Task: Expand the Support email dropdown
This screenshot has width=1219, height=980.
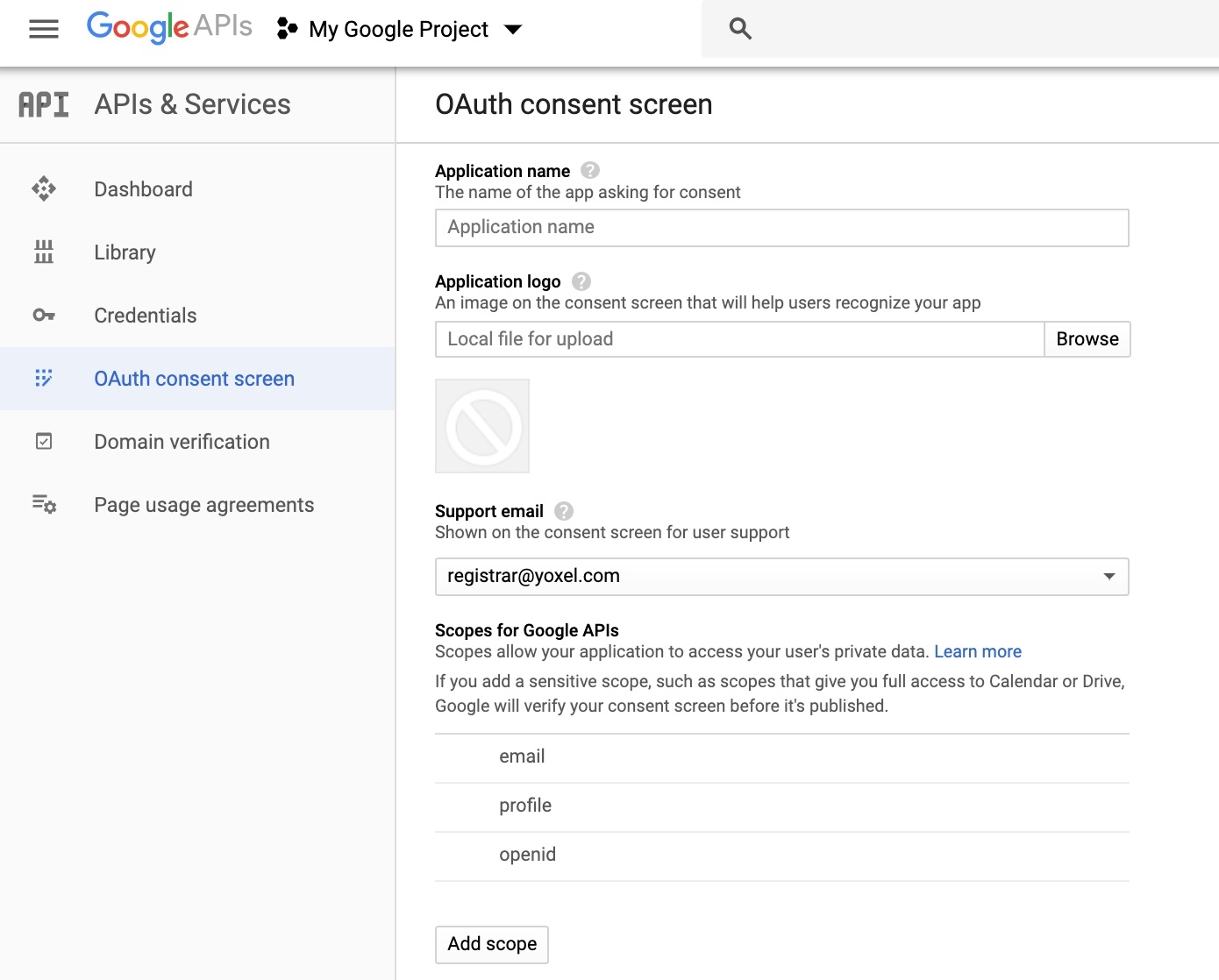Action: [x=1109, y=577]
